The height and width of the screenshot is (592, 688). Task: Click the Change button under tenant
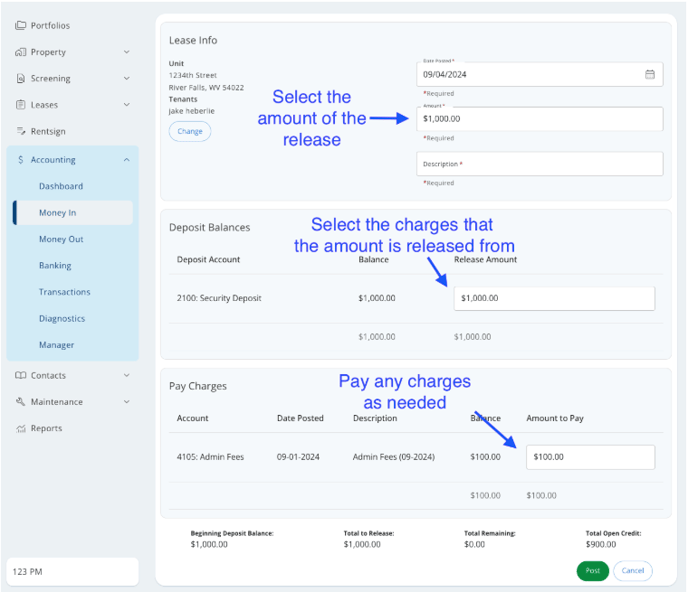[190, 131]
